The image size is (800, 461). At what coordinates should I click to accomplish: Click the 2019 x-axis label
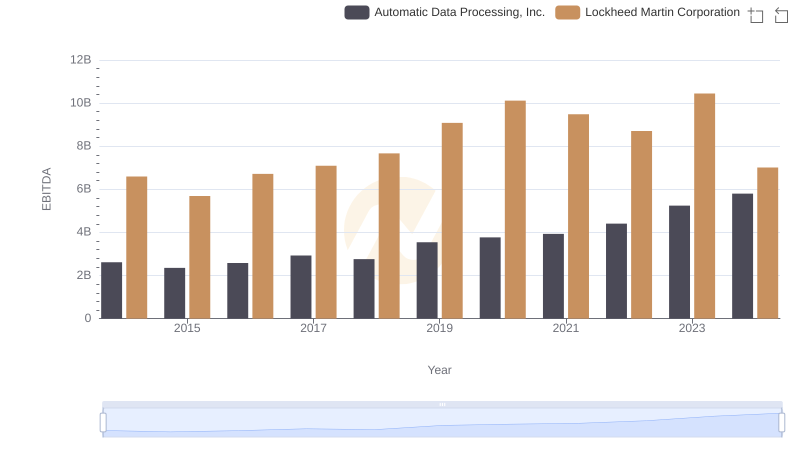pyautogui.click(x=439, y=328)
